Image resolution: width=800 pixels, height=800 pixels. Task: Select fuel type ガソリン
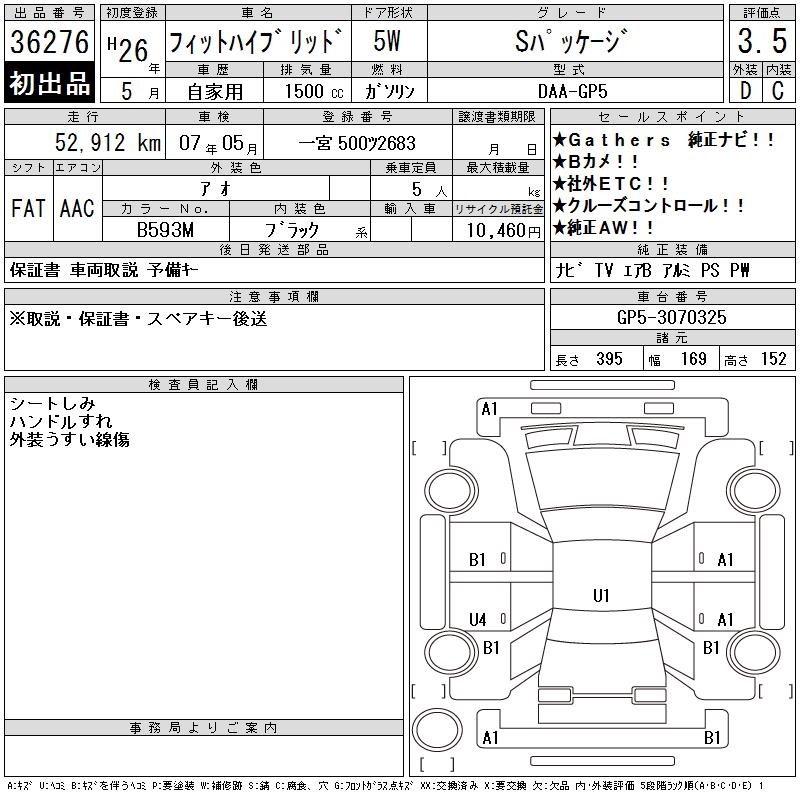click(x=389, y=91)
